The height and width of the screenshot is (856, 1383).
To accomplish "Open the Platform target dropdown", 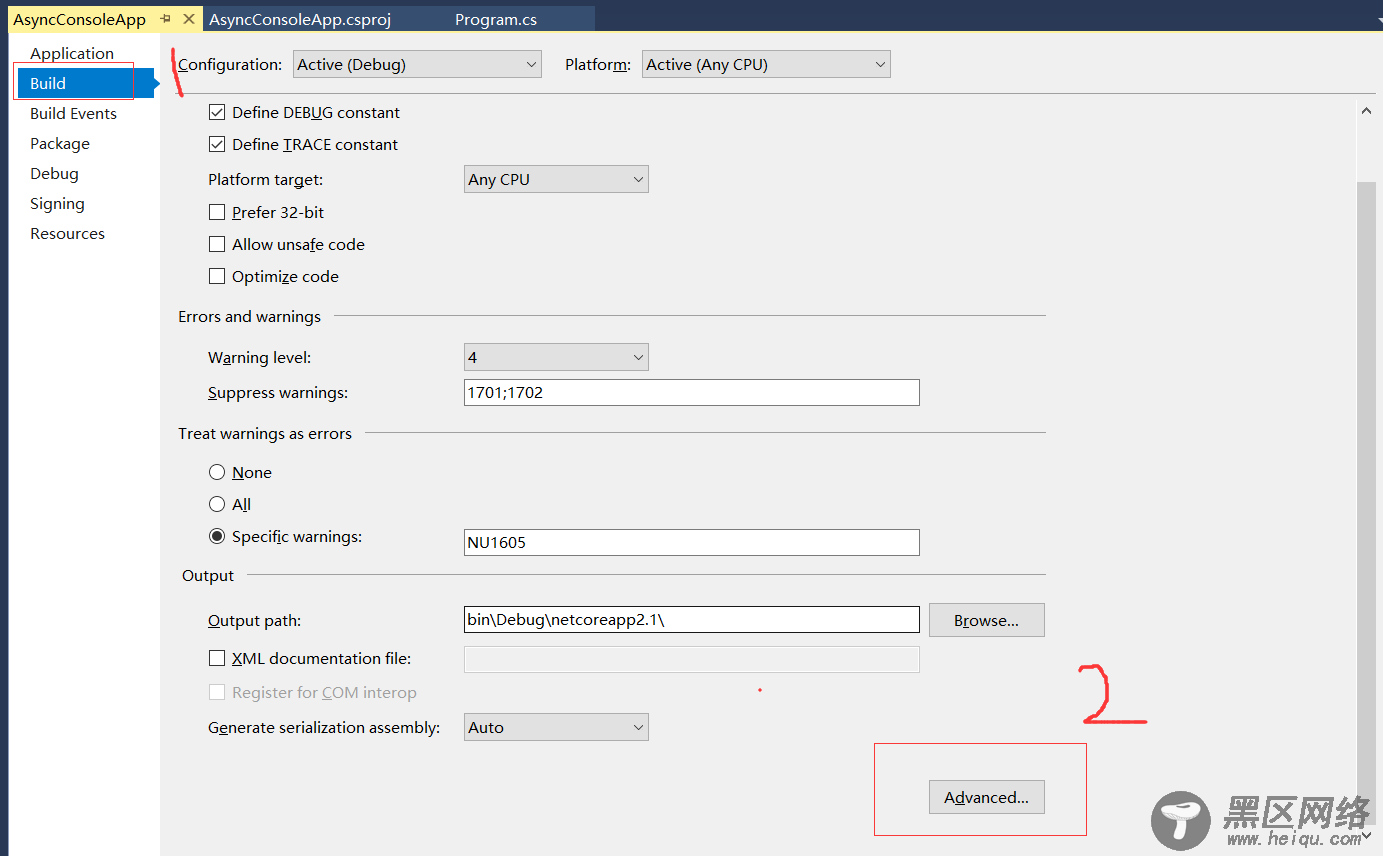I will click(556, 179).
